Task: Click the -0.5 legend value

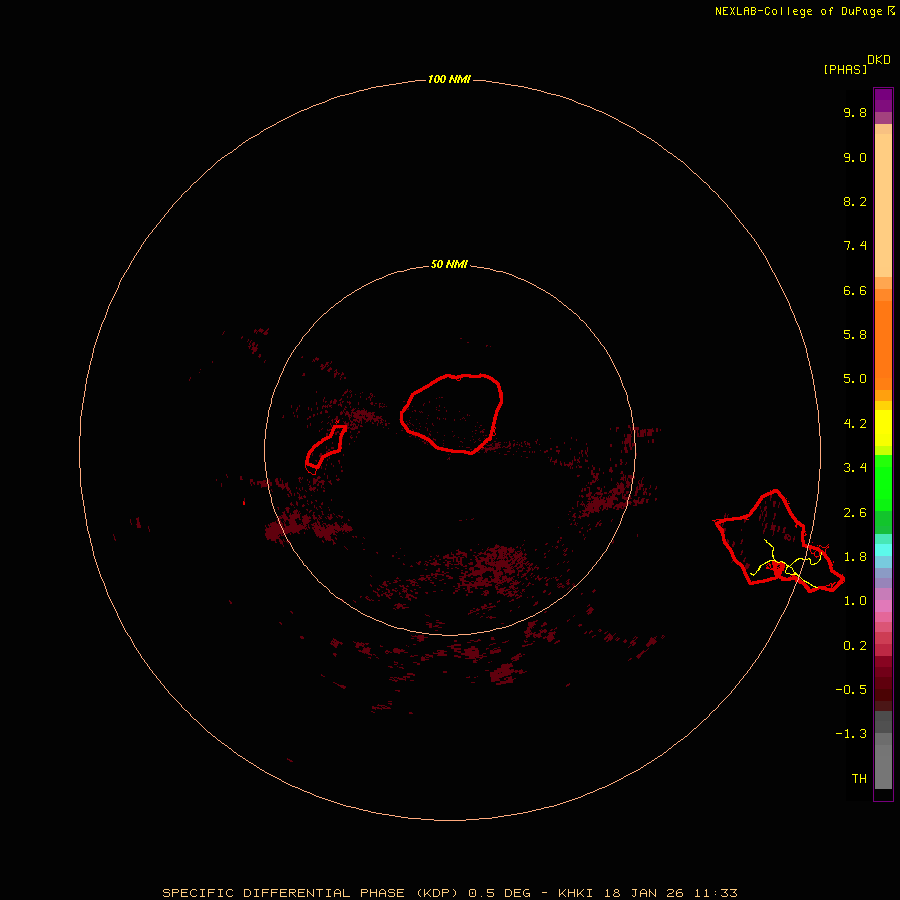Action: tap(851, 690)
